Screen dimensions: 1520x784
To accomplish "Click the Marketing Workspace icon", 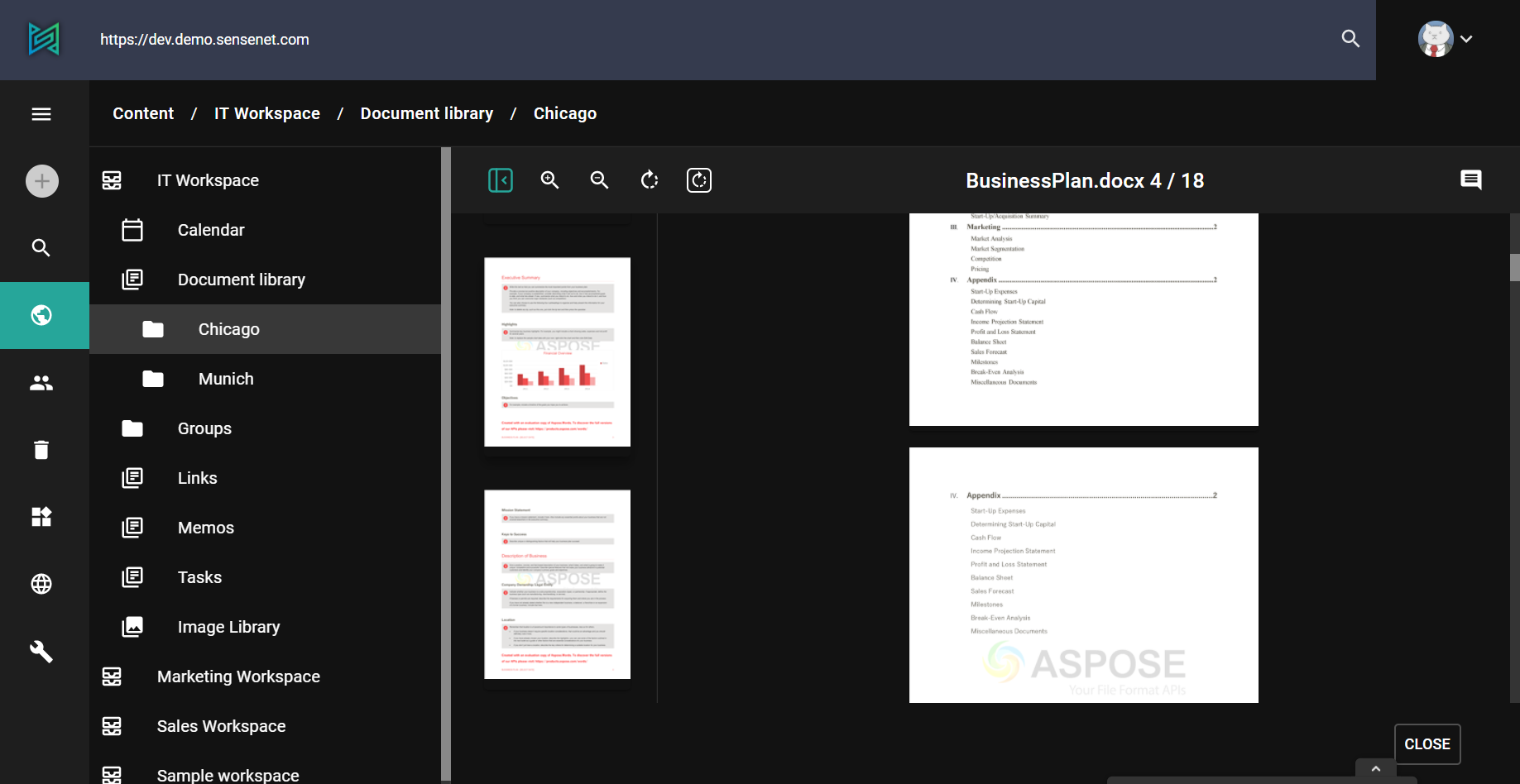I will [112, 676].
